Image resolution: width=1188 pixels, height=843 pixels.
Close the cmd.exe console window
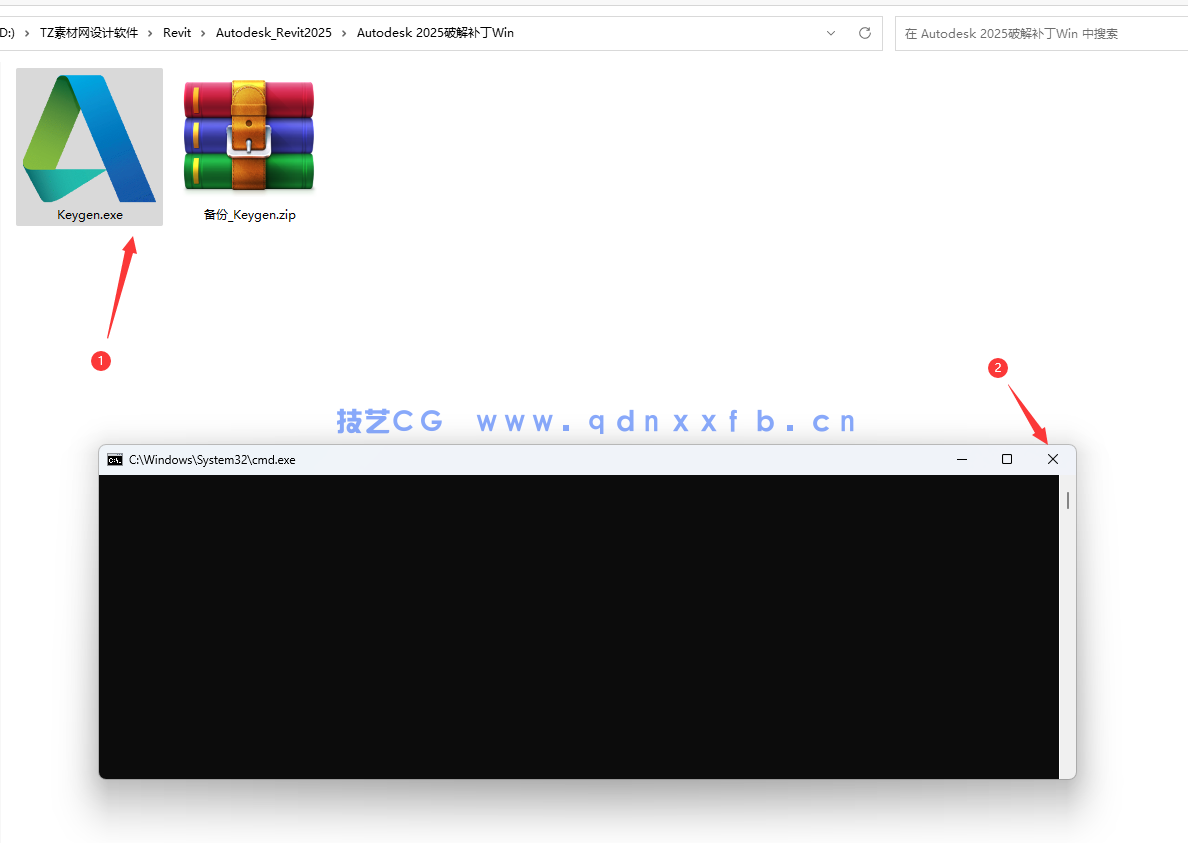(x=1052, y=459)
